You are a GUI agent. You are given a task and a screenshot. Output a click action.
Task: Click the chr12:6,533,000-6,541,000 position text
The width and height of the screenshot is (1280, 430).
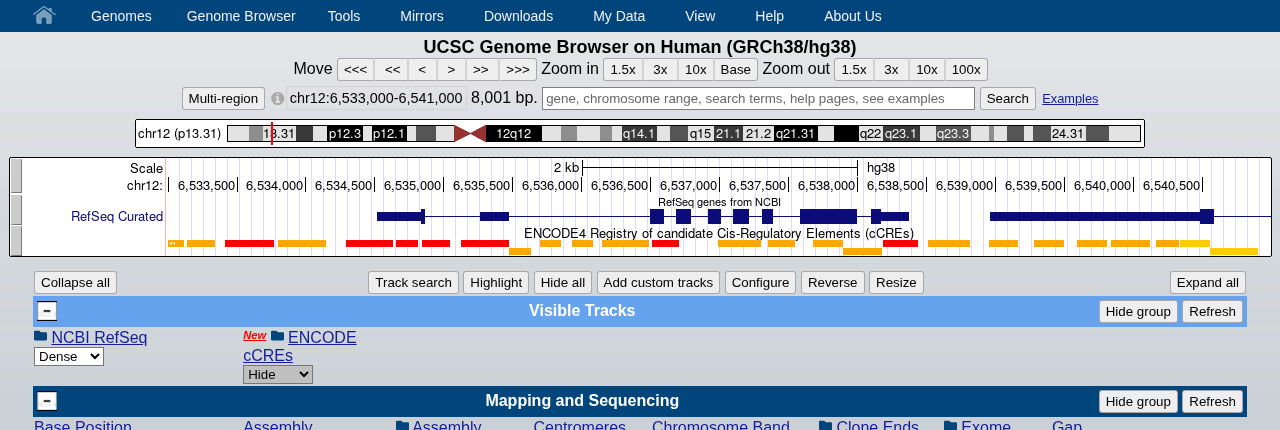pos(376,98)
